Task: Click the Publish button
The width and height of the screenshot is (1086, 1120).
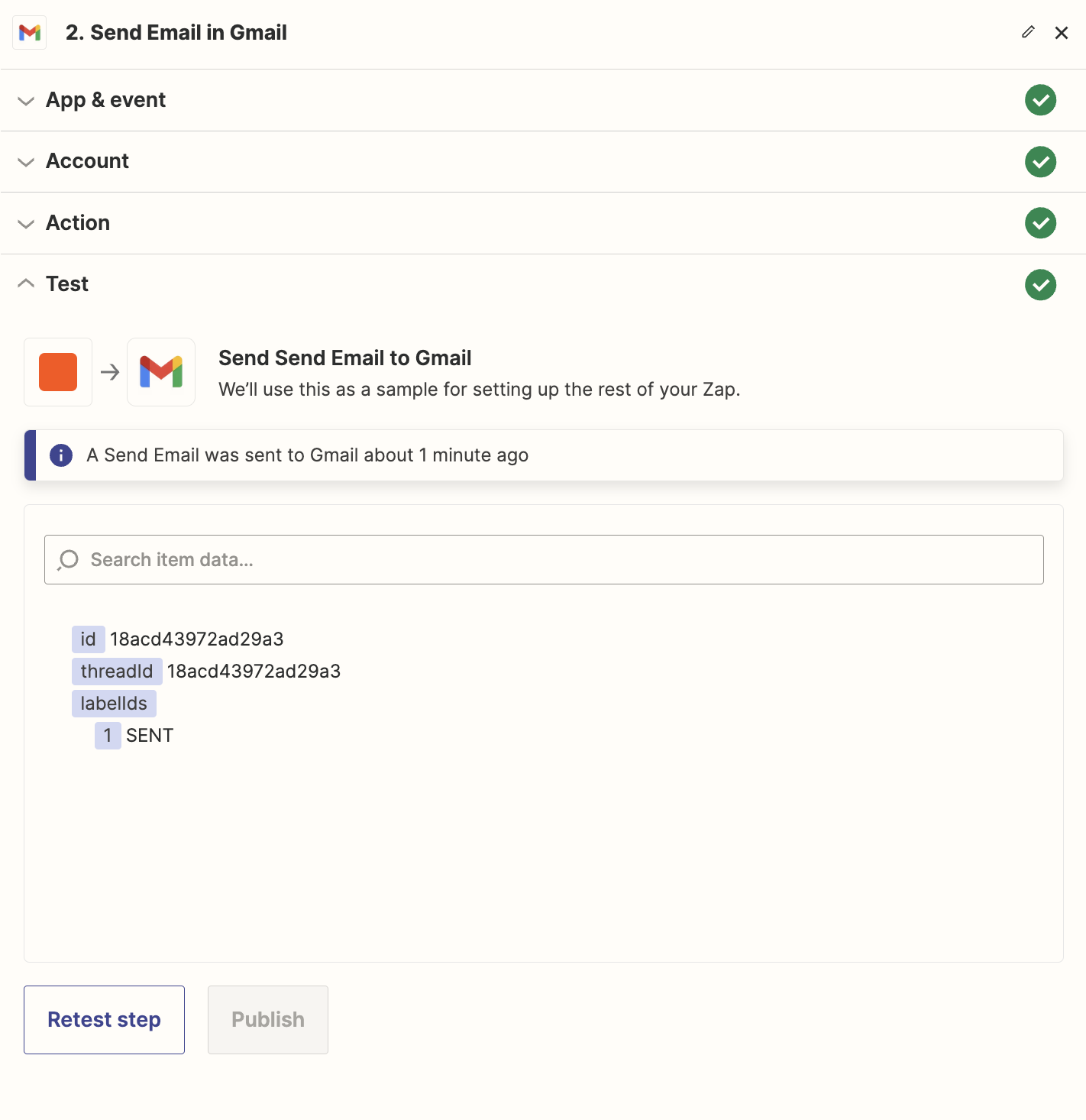Action: [x=268, y=1020]
